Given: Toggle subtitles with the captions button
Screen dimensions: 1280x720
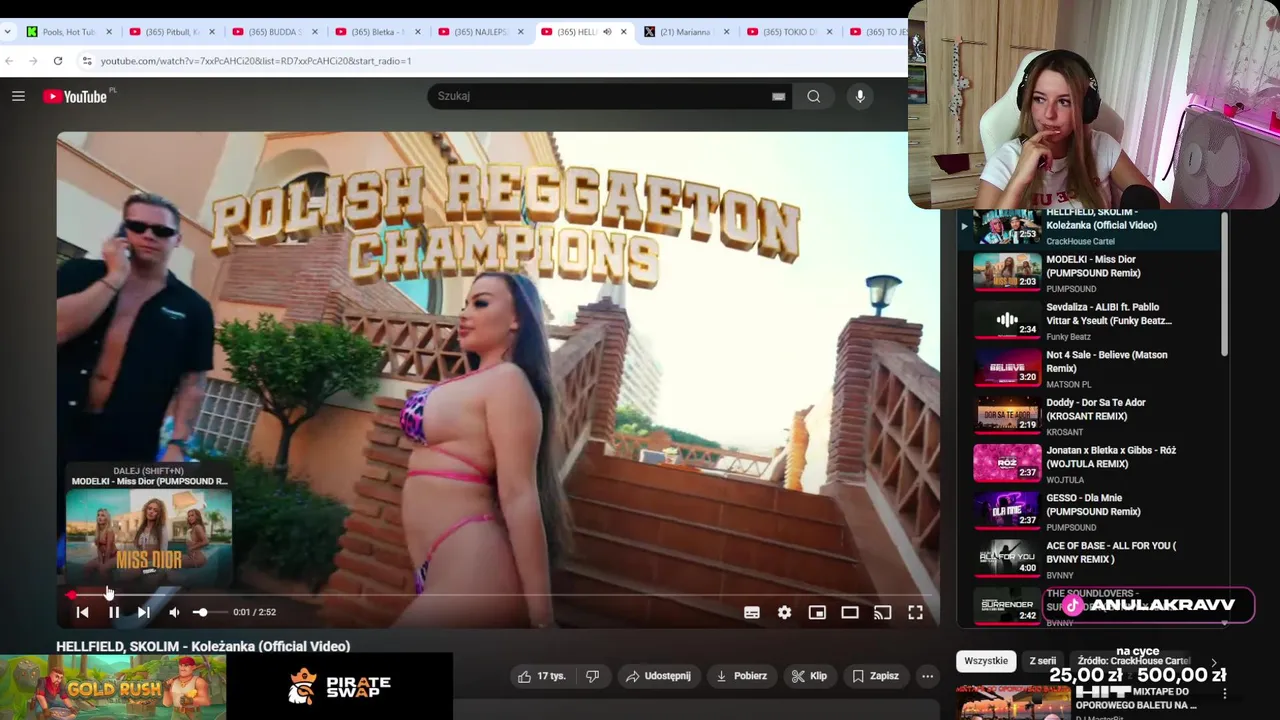Looking at the screenshot, I should 752,612.
